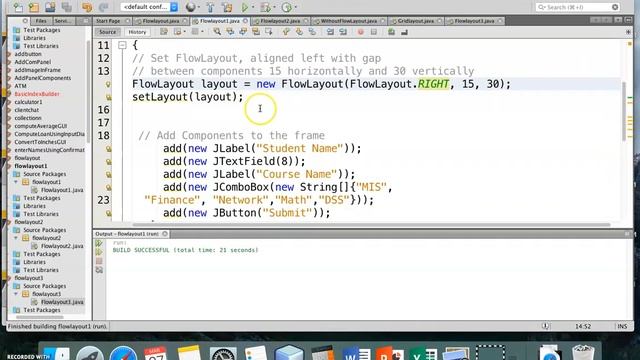Click the editor vertical scrollbar
The height and width of the screenshot is (360, 640).
click(624, 111)
